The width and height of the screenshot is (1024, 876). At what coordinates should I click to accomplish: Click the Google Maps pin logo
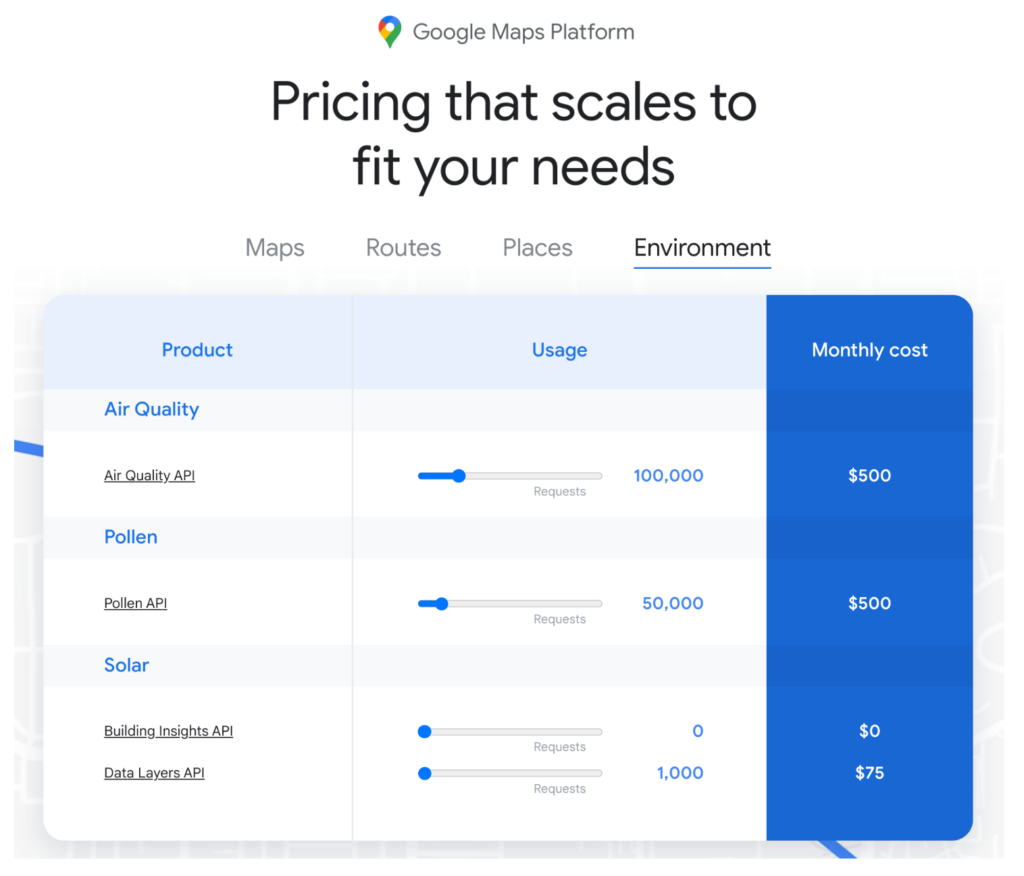pos(389,32)
